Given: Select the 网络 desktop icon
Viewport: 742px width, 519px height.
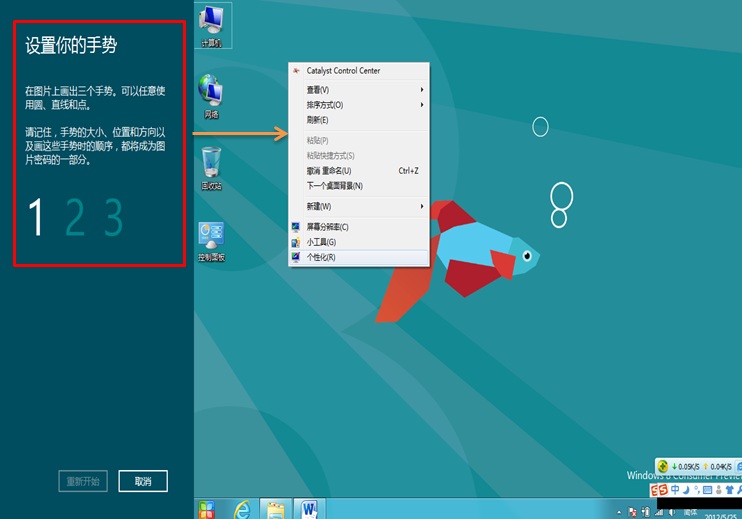Looking at the screenshot, I should [211, 97].
